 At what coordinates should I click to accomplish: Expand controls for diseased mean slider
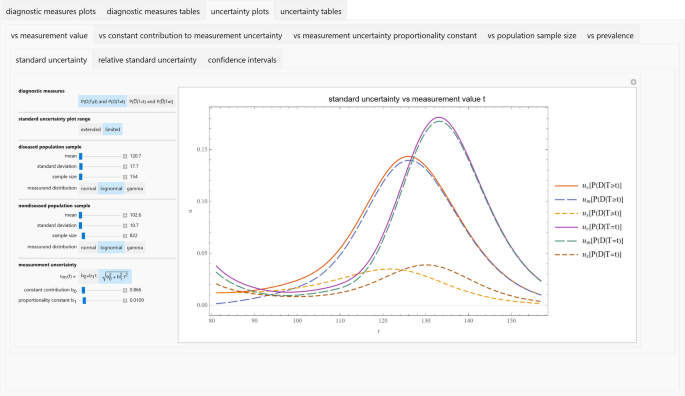click(x=125, y=156)
